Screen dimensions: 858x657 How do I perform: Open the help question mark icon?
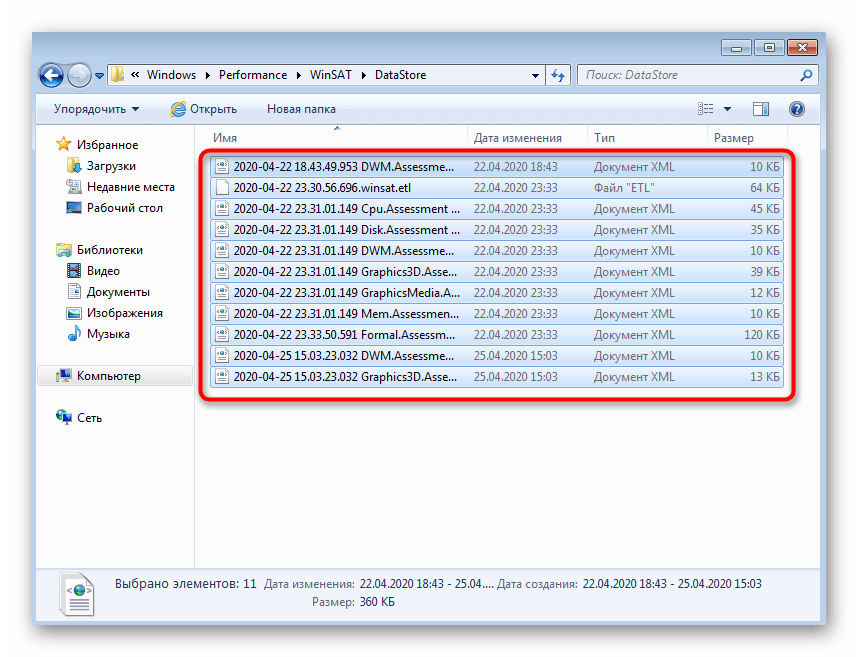click(797, 109)
